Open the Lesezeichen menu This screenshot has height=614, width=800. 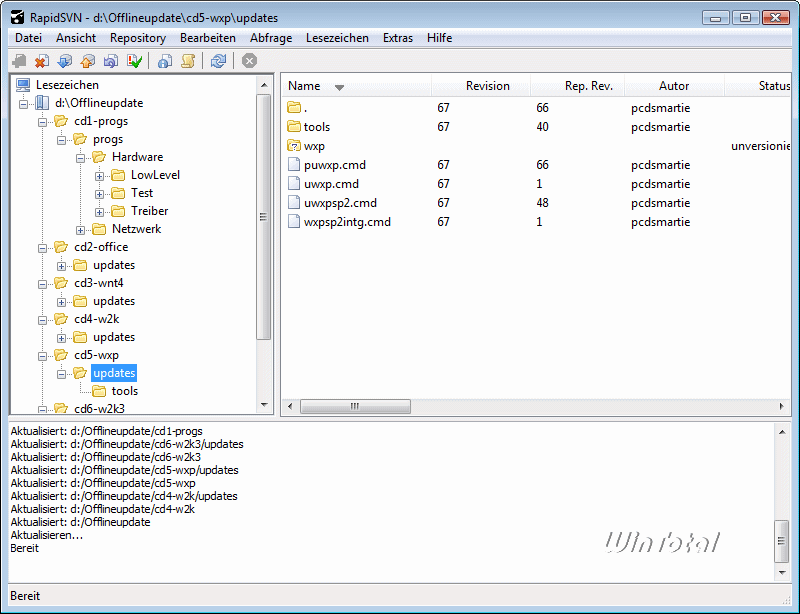[336, 38]
